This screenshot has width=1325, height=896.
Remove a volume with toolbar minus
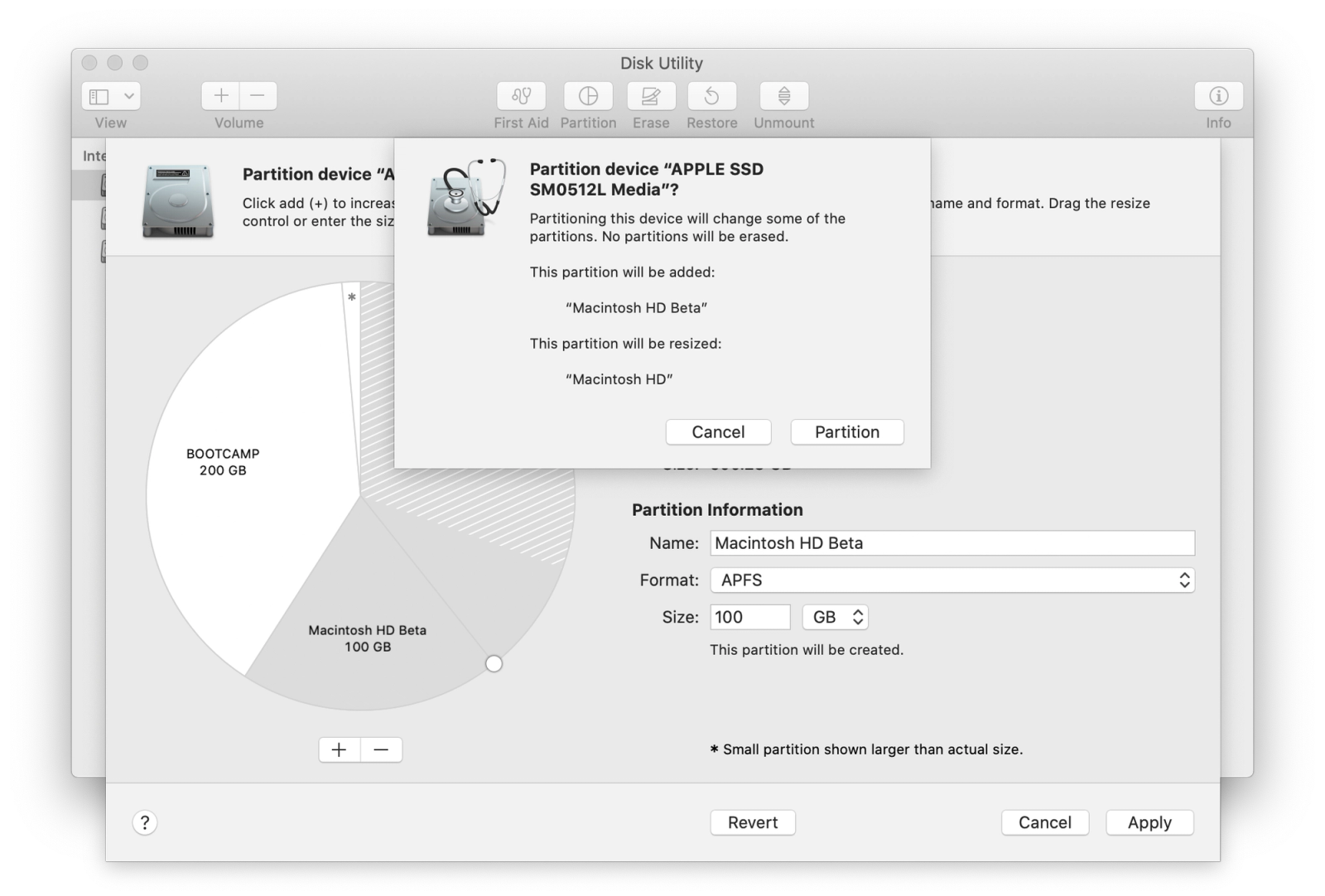258,96
